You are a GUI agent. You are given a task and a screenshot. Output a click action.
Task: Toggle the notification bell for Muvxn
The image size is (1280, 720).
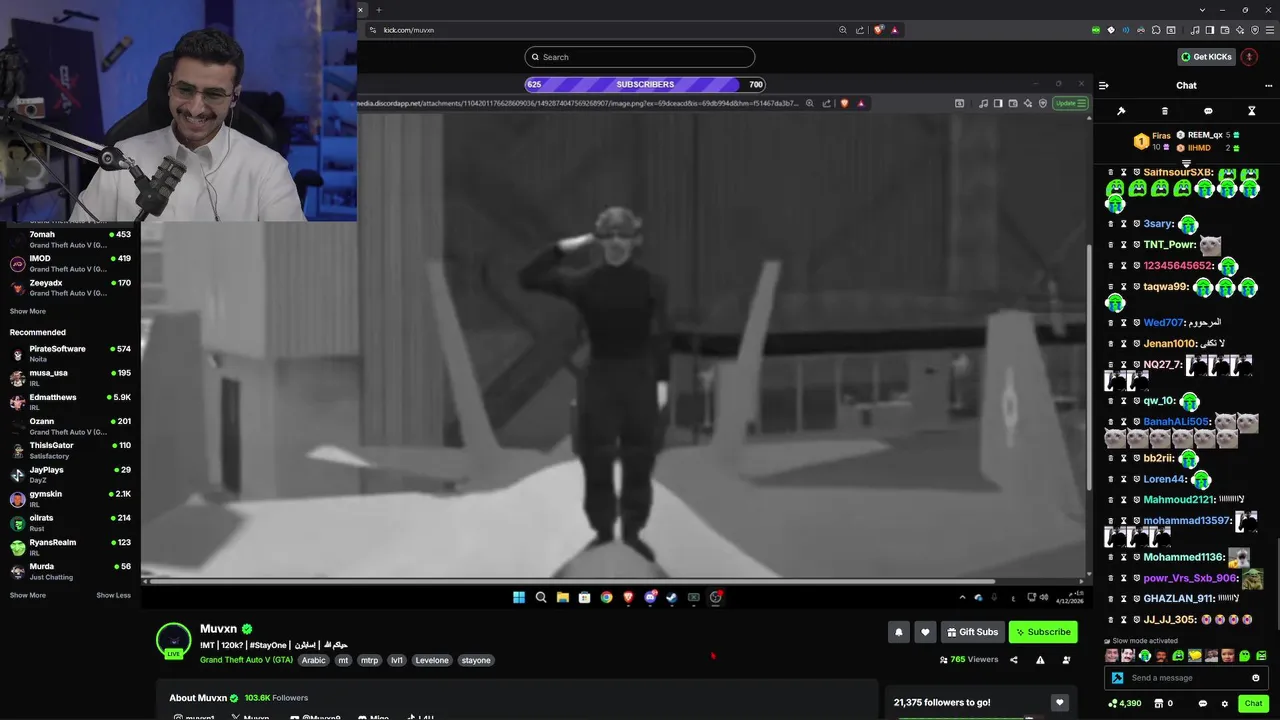(x=899, y=632)
